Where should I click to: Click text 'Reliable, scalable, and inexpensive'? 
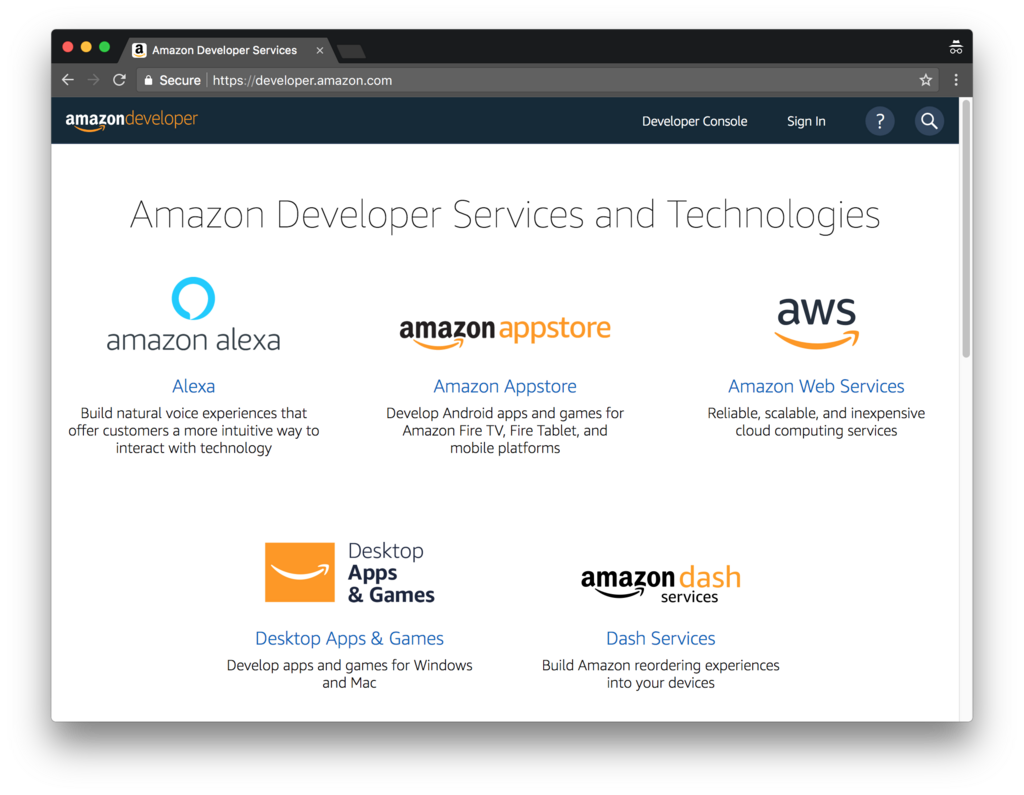816,413
